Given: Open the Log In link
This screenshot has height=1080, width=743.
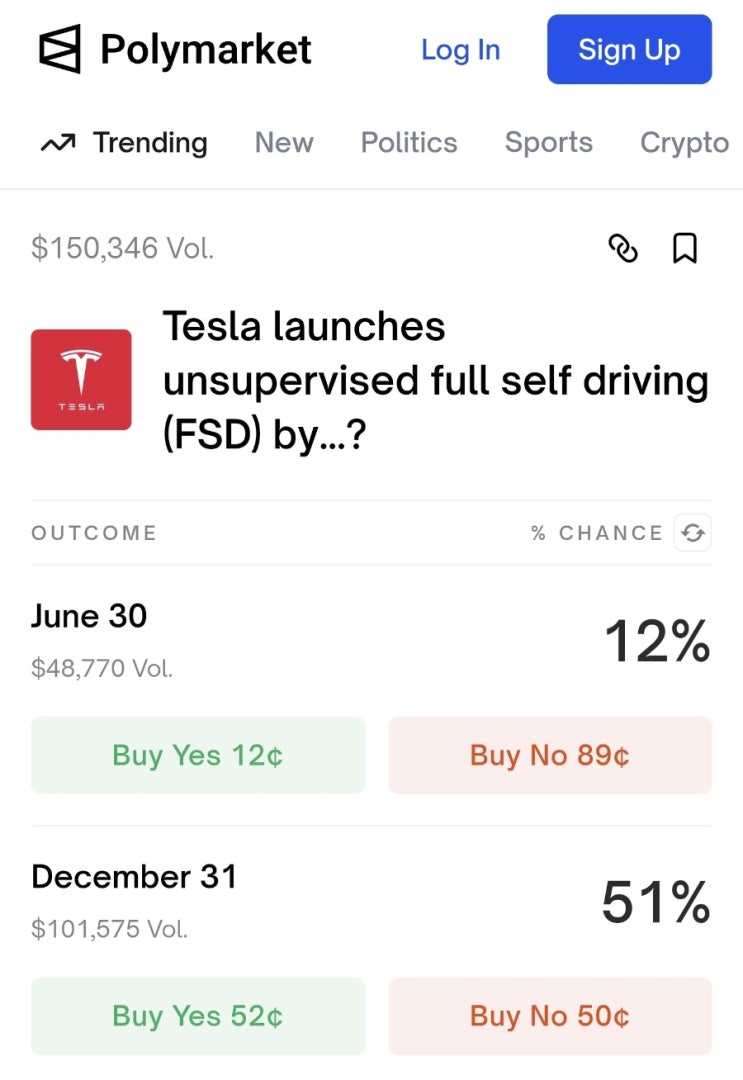Looking at the screenshot, I should (x=460, y=50).
